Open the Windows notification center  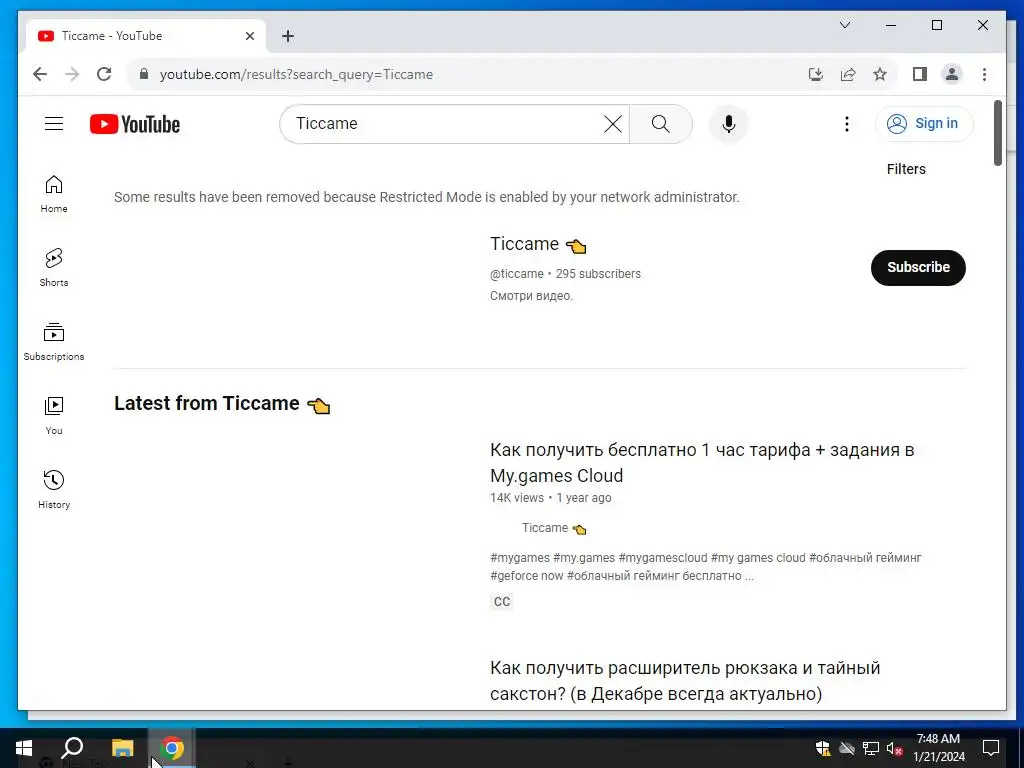(x=991, y=748)
